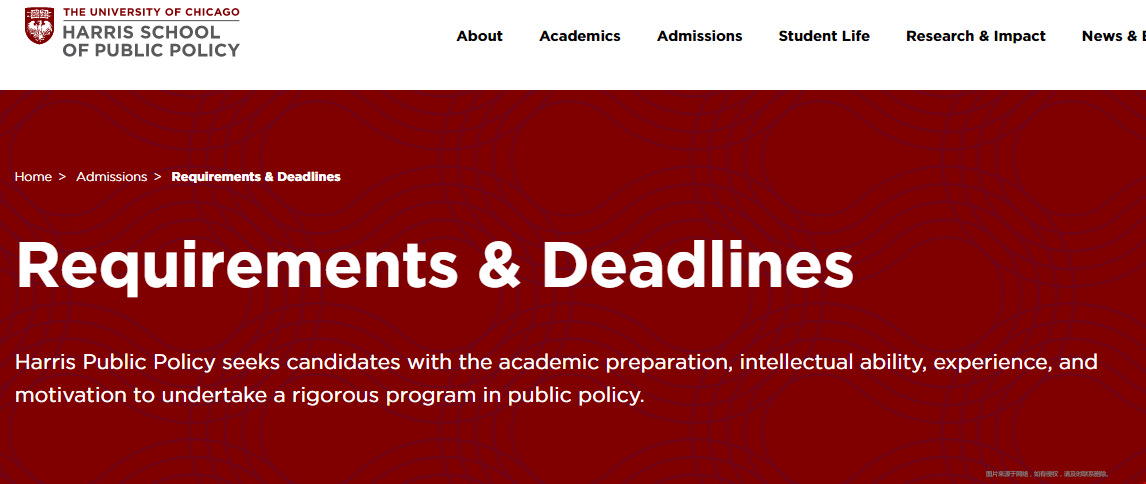Select Admissions in the top navigation bar

click(699, 36)
